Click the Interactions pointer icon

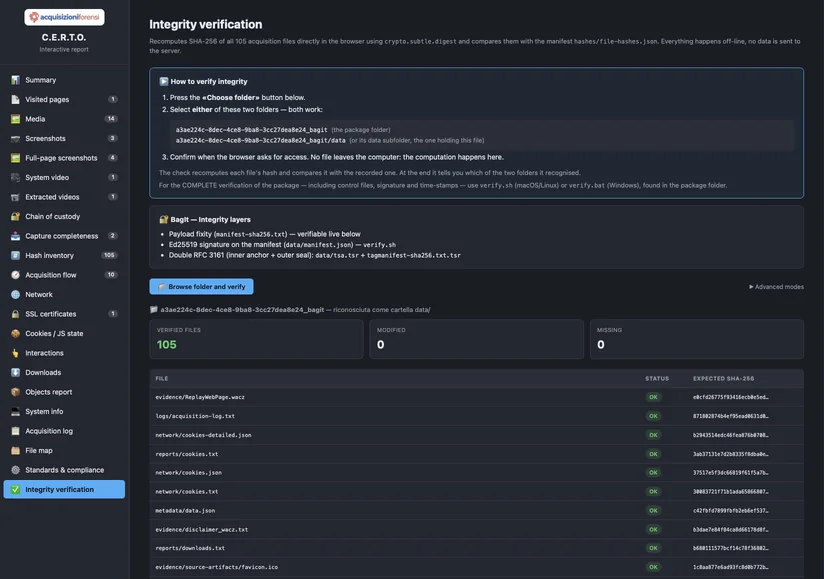15,353
